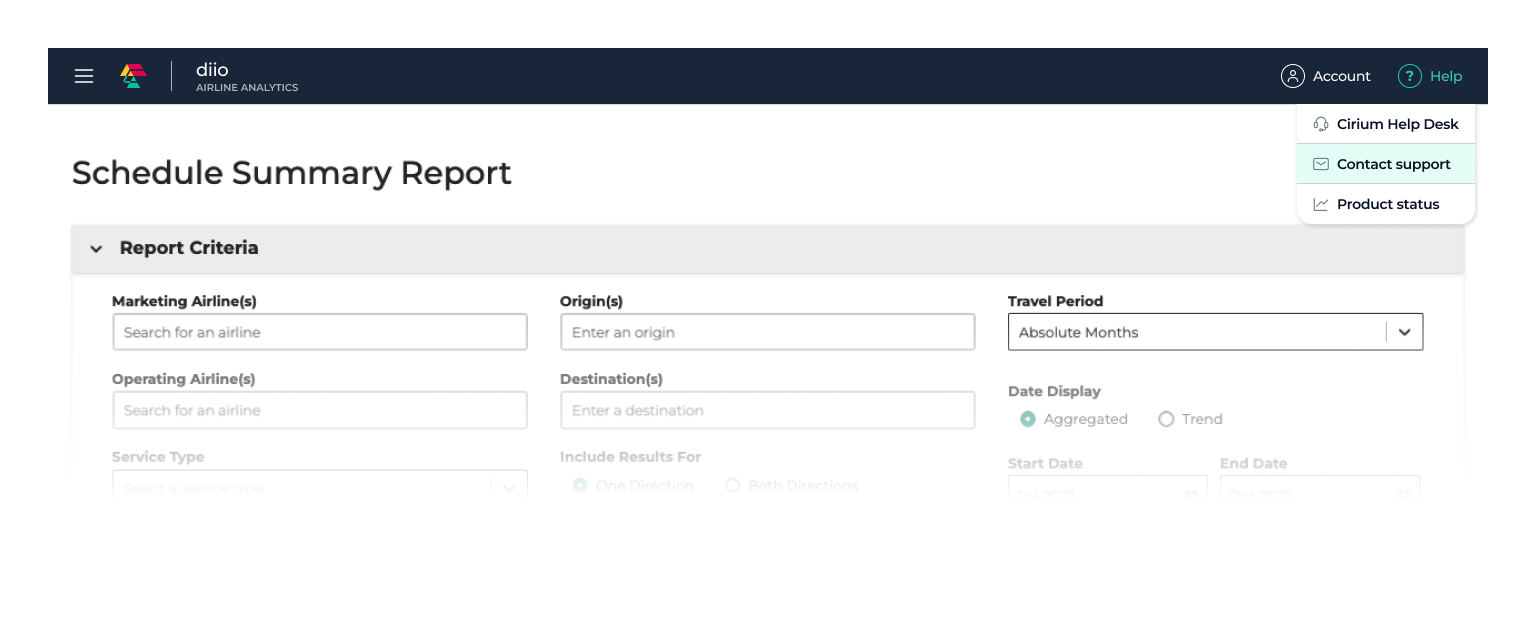
Task: Click the chart icon for Product status
Action: [x=1320, y=204]
